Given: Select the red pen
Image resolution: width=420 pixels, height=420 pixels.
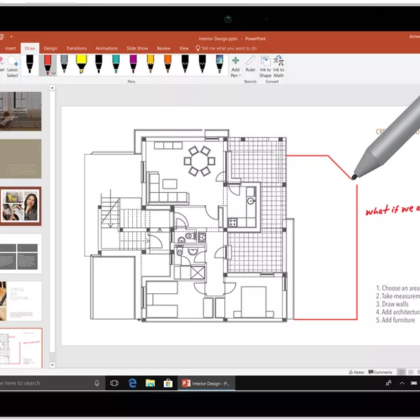Looking at the screenshot, I should pos(47,64).
